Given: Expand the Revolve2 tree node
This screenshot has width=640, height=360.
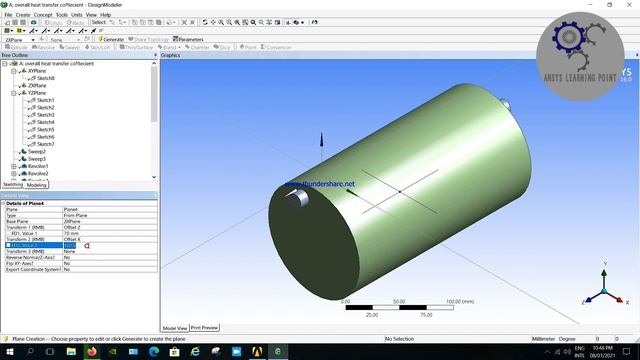Looking at the screenshot, I should pyautogui.click(x=14, y=174).
